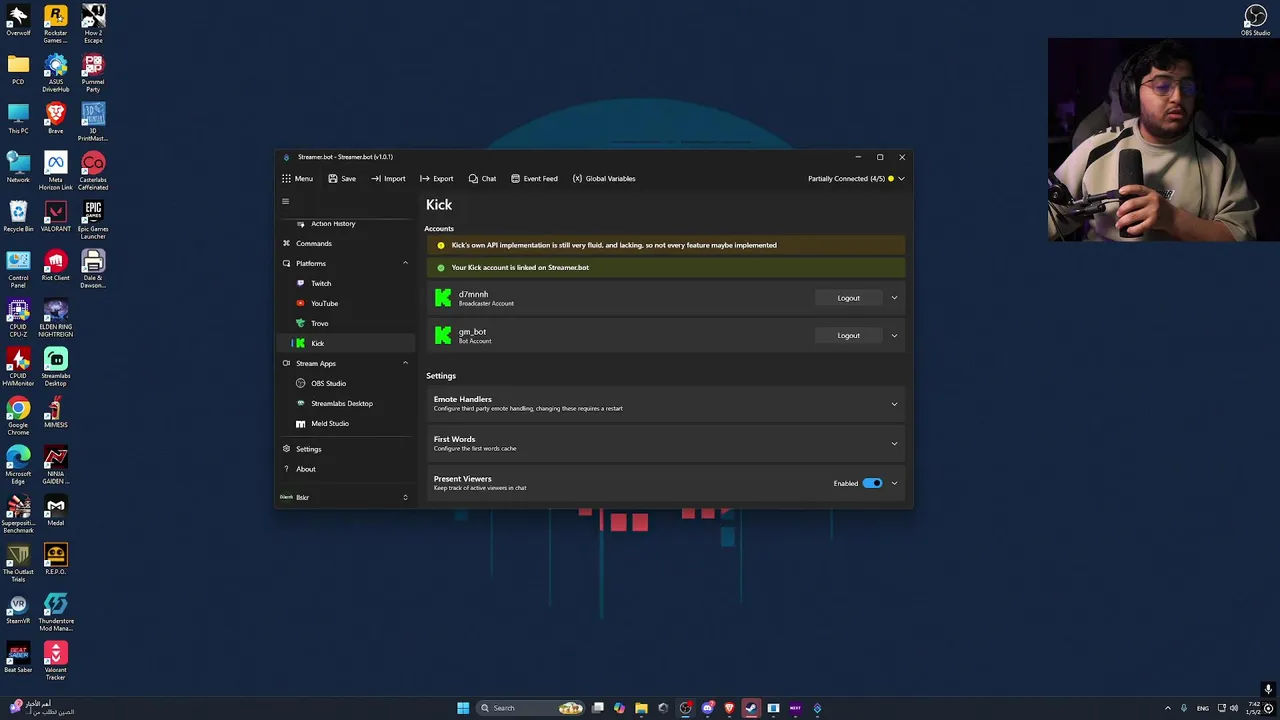Click Save in the Streamer.bot toolbar
This screenshot has height=720, width=1280.
(342, 179)
